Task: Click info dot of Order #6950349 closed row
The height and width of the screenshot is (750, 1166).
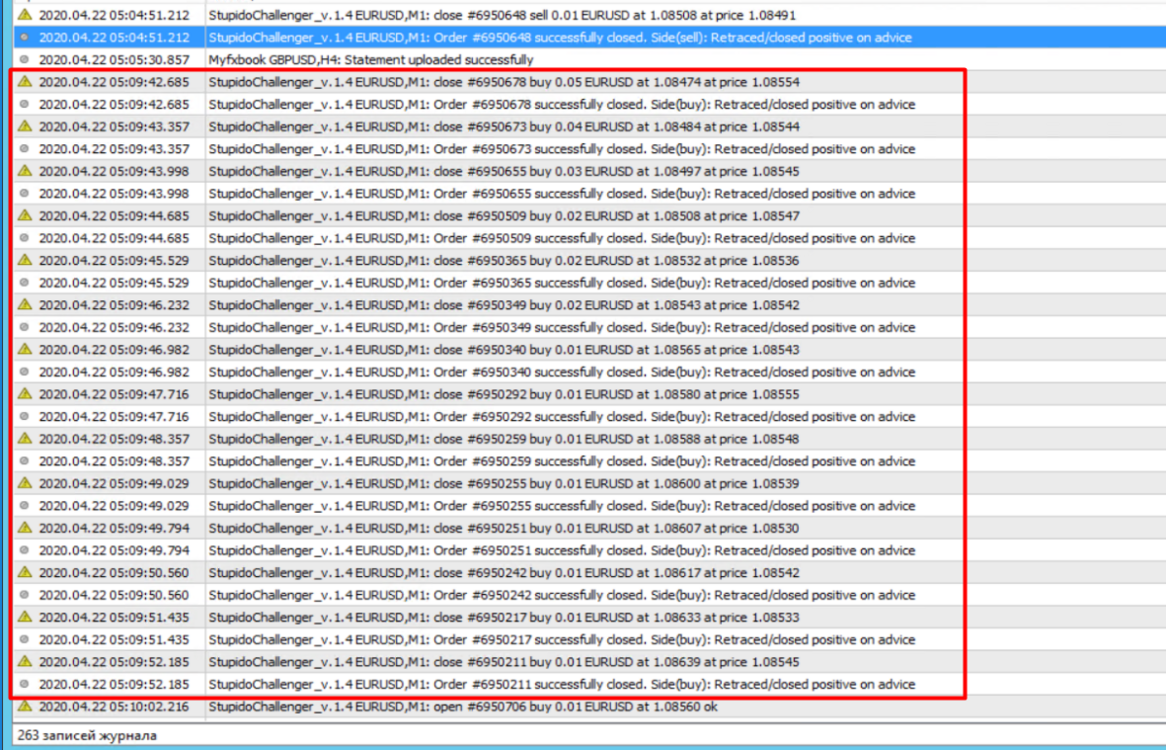Action: (25, 327)
